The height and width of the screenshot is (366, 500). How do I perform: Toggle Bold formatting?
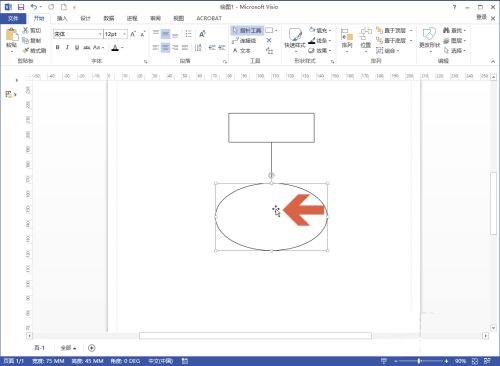point(58,47)
